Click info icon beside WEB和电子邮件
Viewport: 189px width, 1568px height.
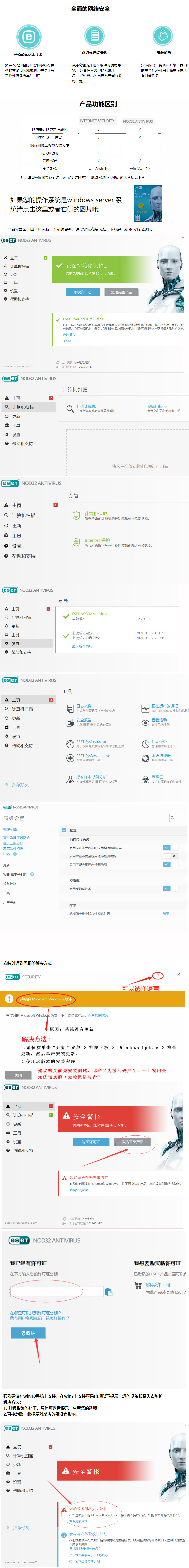[32, 874]
